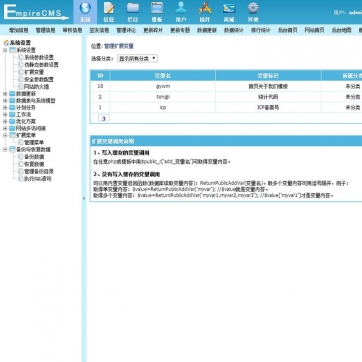The width and height of the screenshot is (362, 362).
Task: Click the ICP备案号 cell
Action: [x=268, y=108]
